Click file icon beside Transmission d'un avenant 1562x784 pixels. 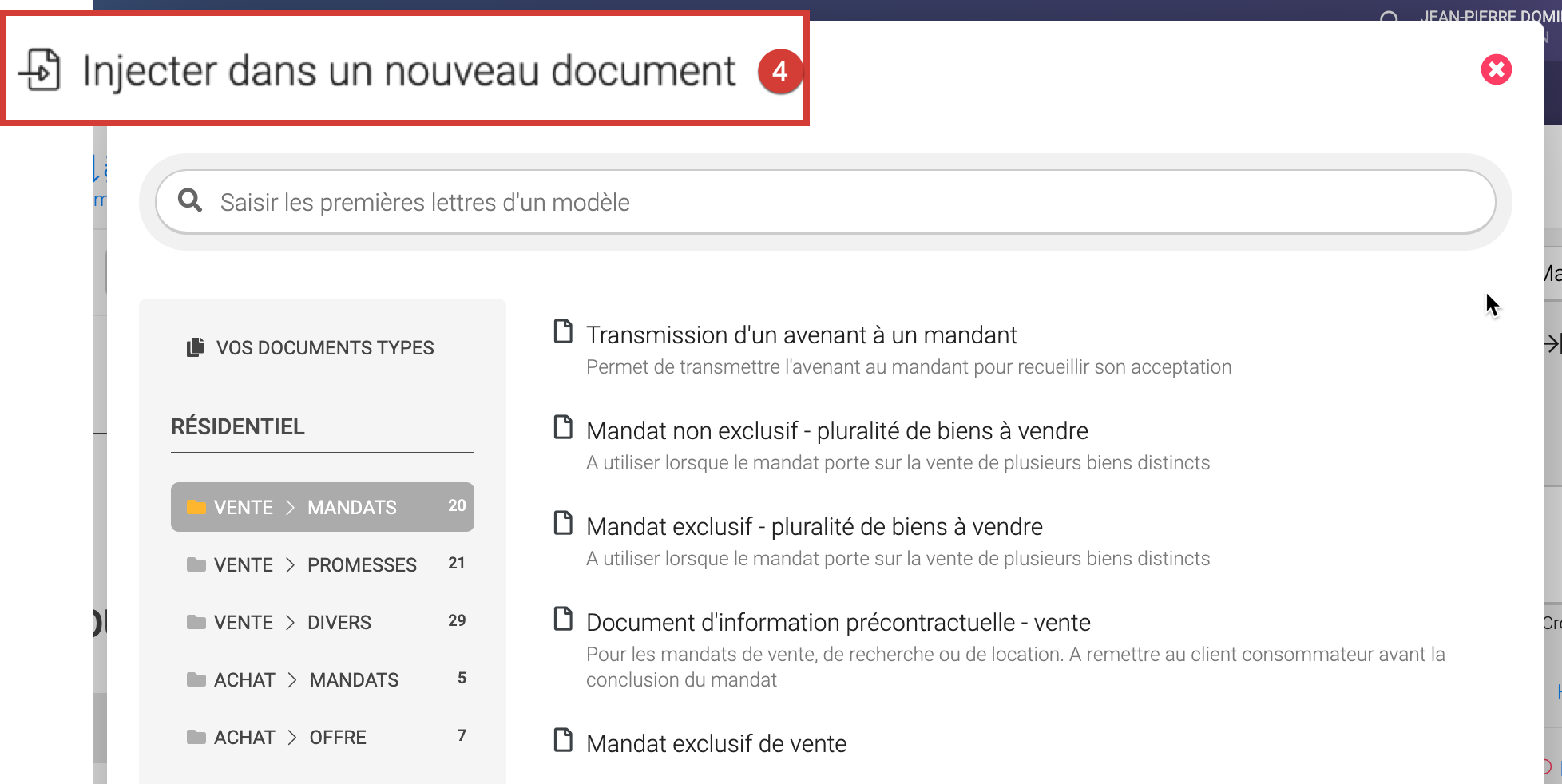pyautogui.click(x=563, y=331)
